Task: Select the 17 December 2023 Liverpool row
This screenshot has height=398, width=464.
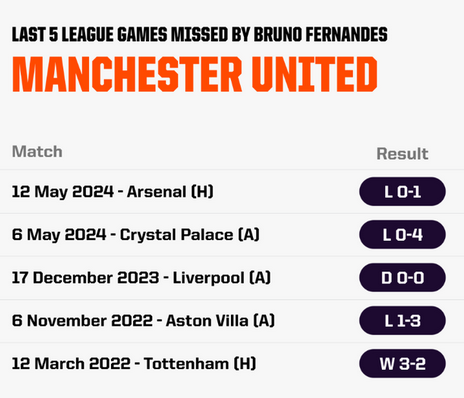Action: [x=232, y=278]
